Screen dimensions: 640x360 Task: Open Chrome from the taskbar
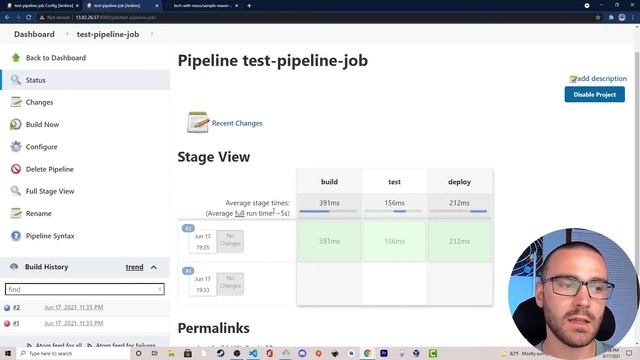click(x=367, y=353)
